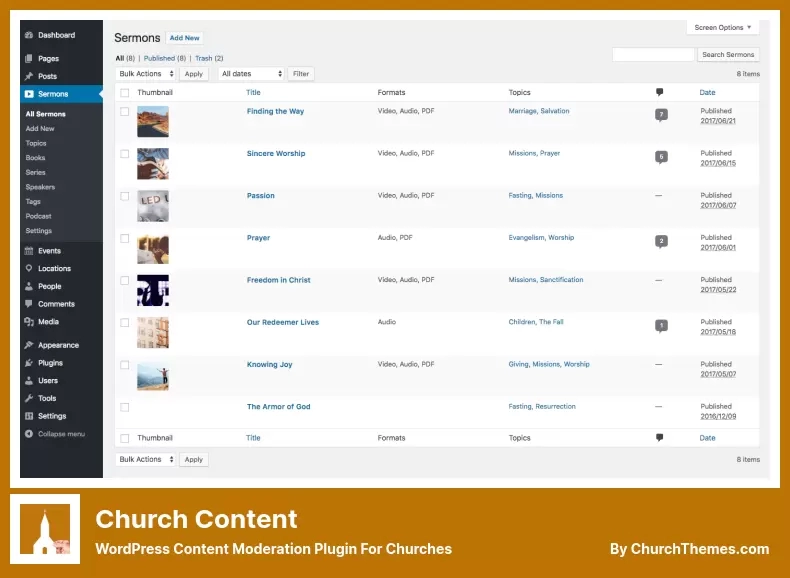
Task: Click the Dashboard gauge icon in sidebar
Action: tap(29, 35)
